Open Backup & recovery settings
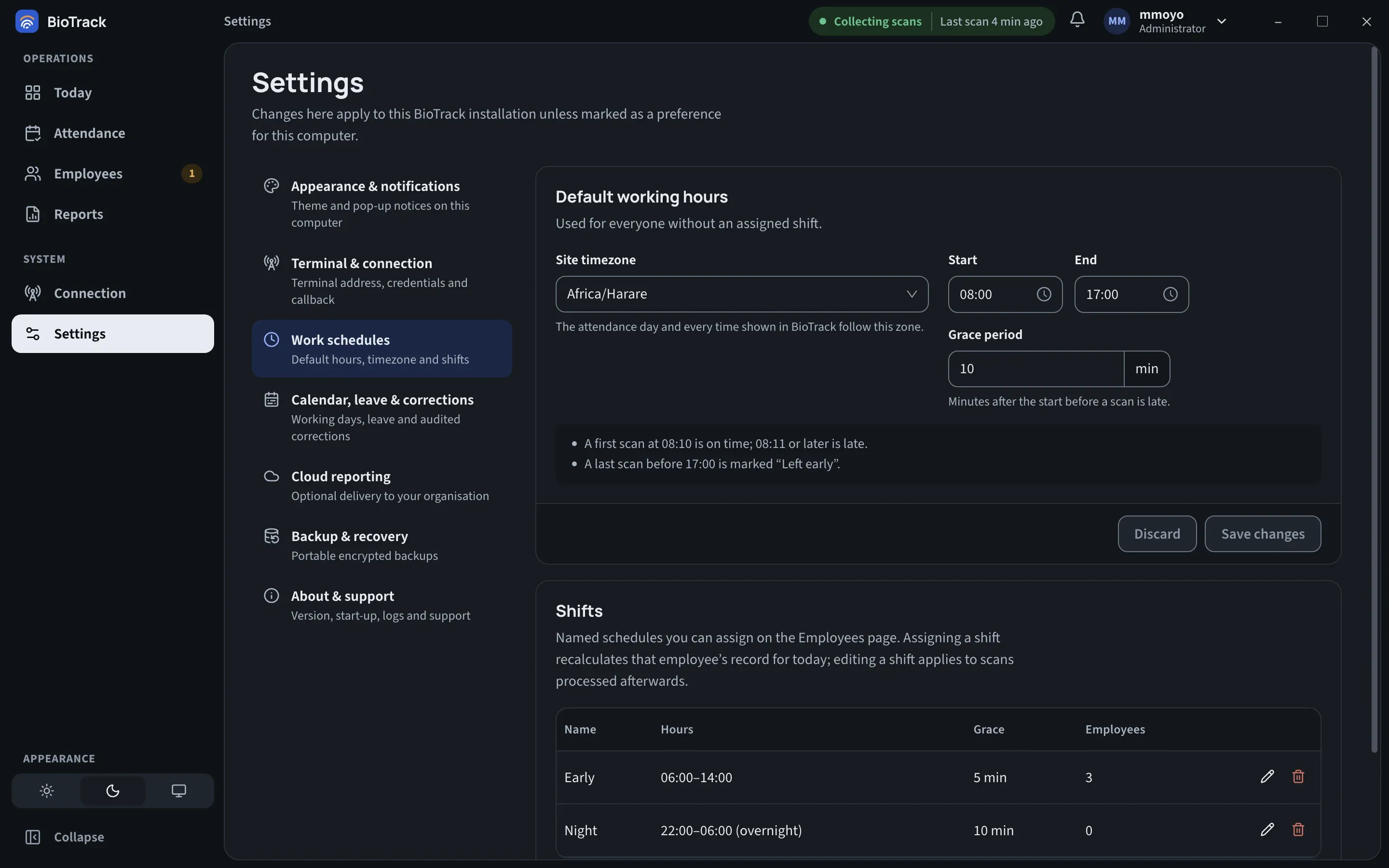This screenshot has width=1389, height=868. (x=381, y=545)
